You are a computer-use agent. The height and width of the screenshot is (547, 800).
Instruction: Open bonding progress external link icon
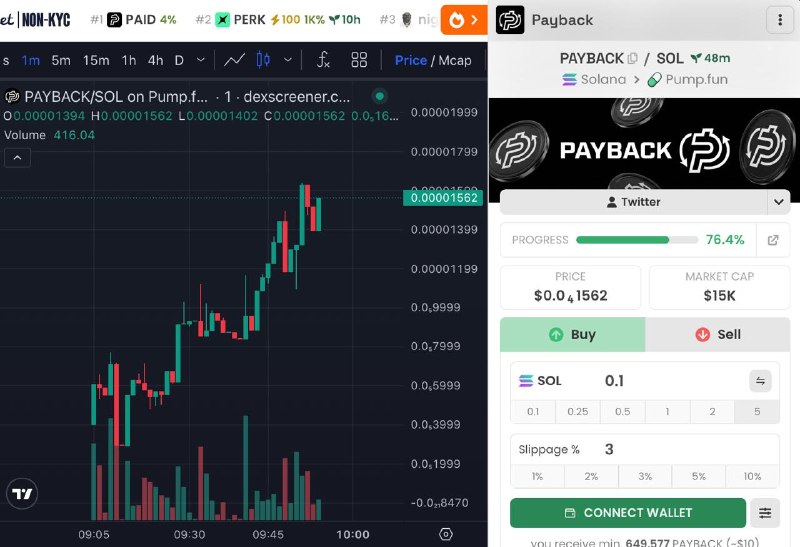point(773,240)
